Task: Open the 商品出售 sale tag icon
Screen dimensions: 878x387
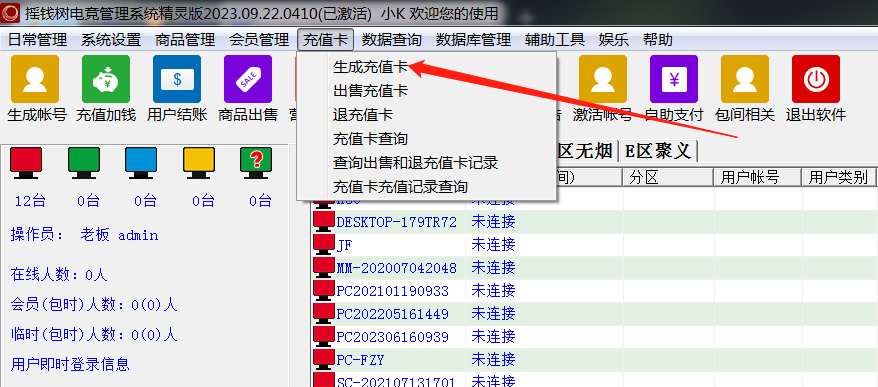Action: pyautogui.click(x=248, y=79)
